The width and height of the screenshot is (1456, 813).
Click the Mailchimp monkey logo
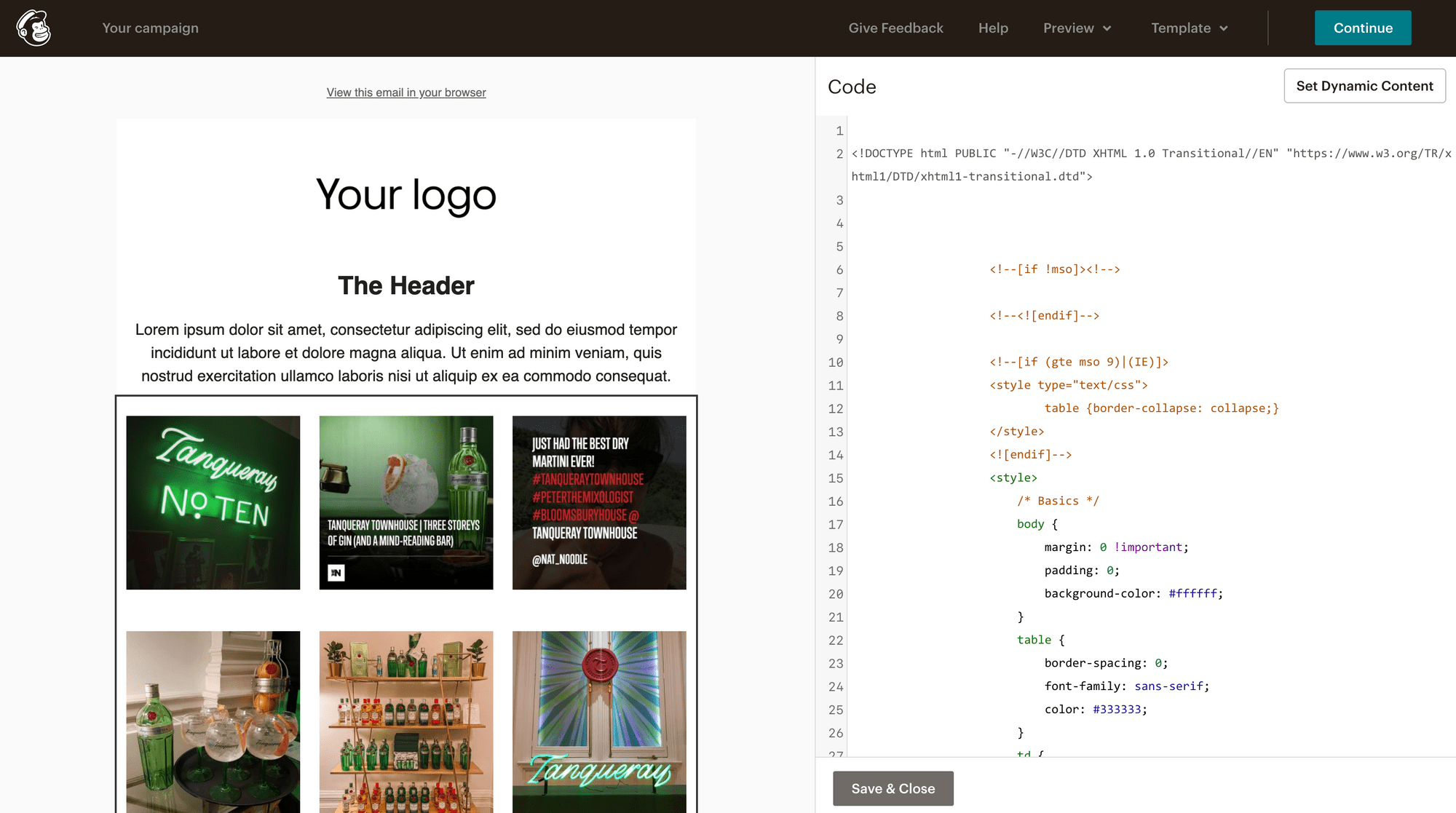[x=33, y=28]
